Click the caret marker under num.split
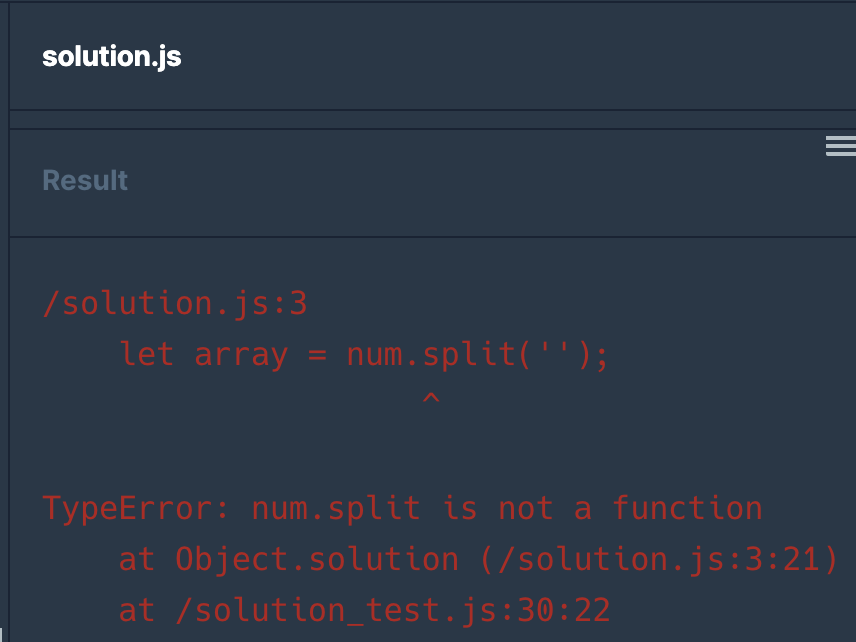856x642 pixels. 431,398
